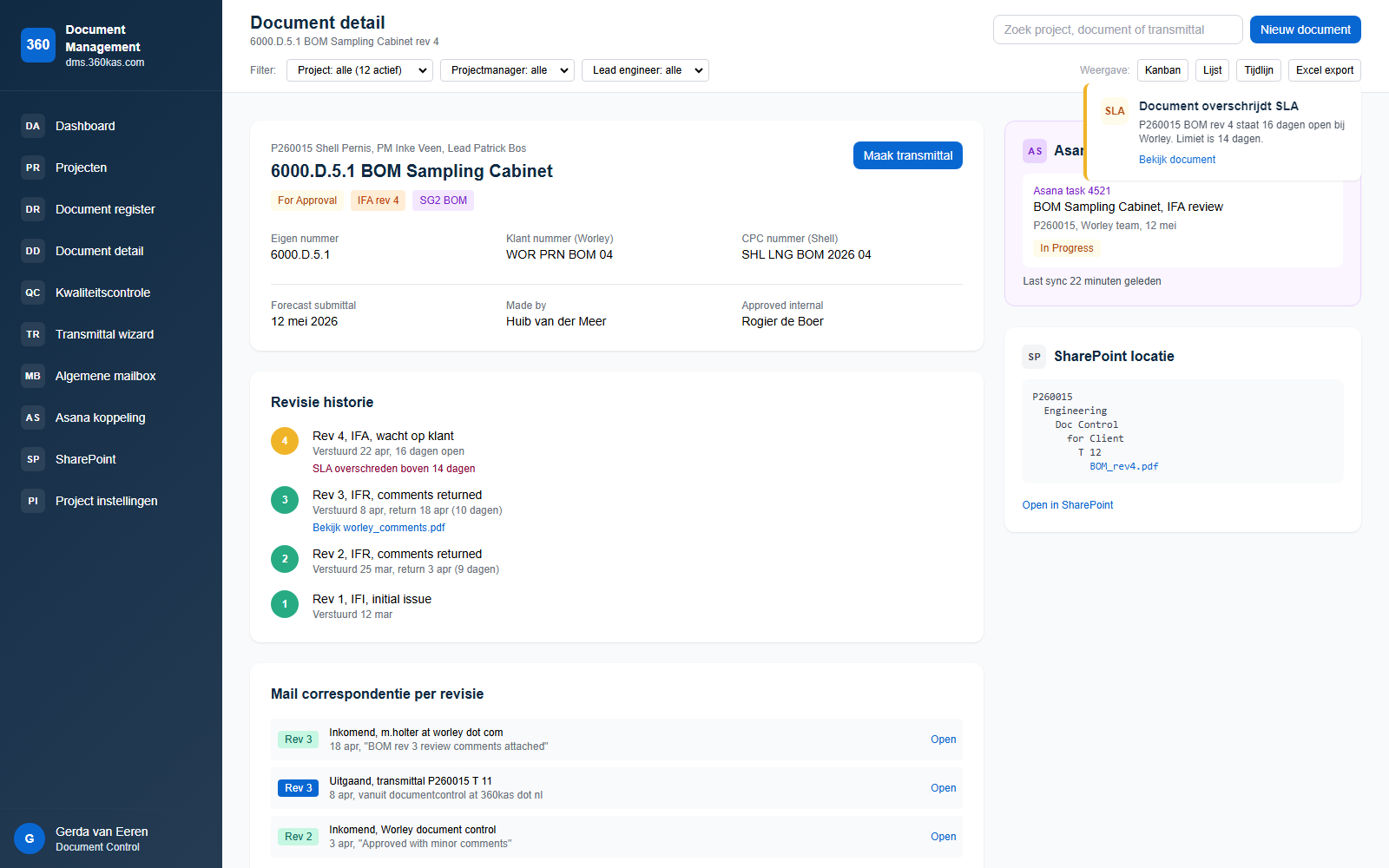Open the transmittal P260015 T 11 mail
Viewport: 1389px width, 868px height.
pyautogui.click(x=616, y=788)
